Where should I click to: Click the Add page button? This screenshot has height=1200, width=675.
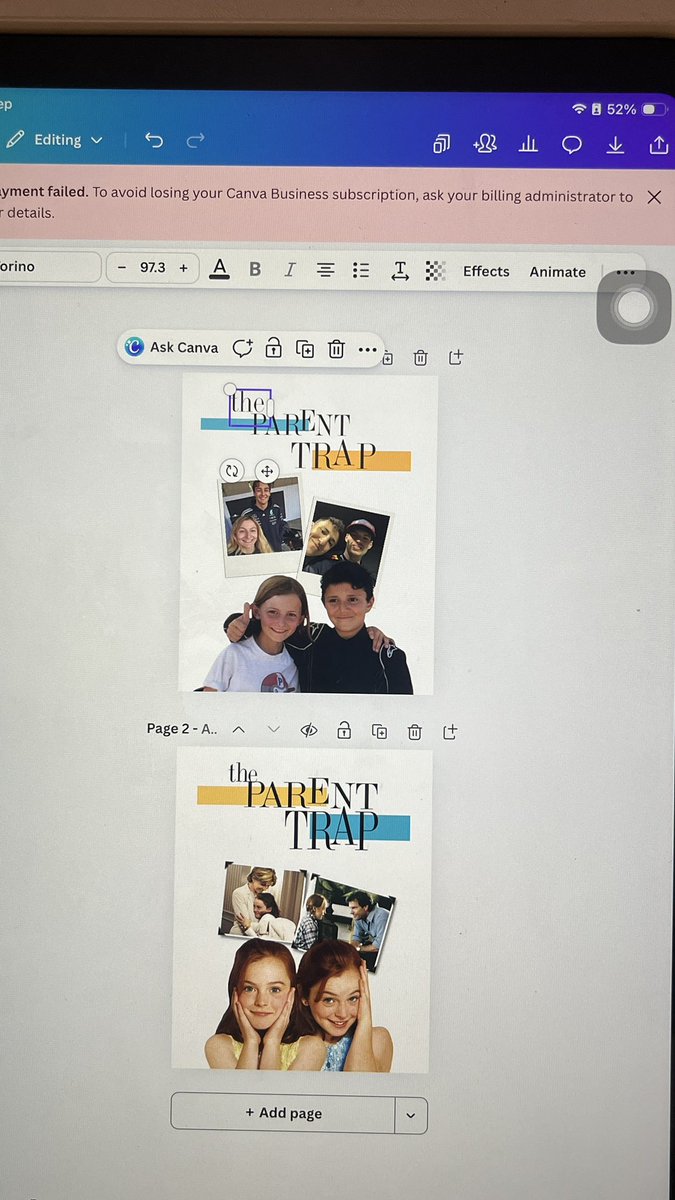284,1113
